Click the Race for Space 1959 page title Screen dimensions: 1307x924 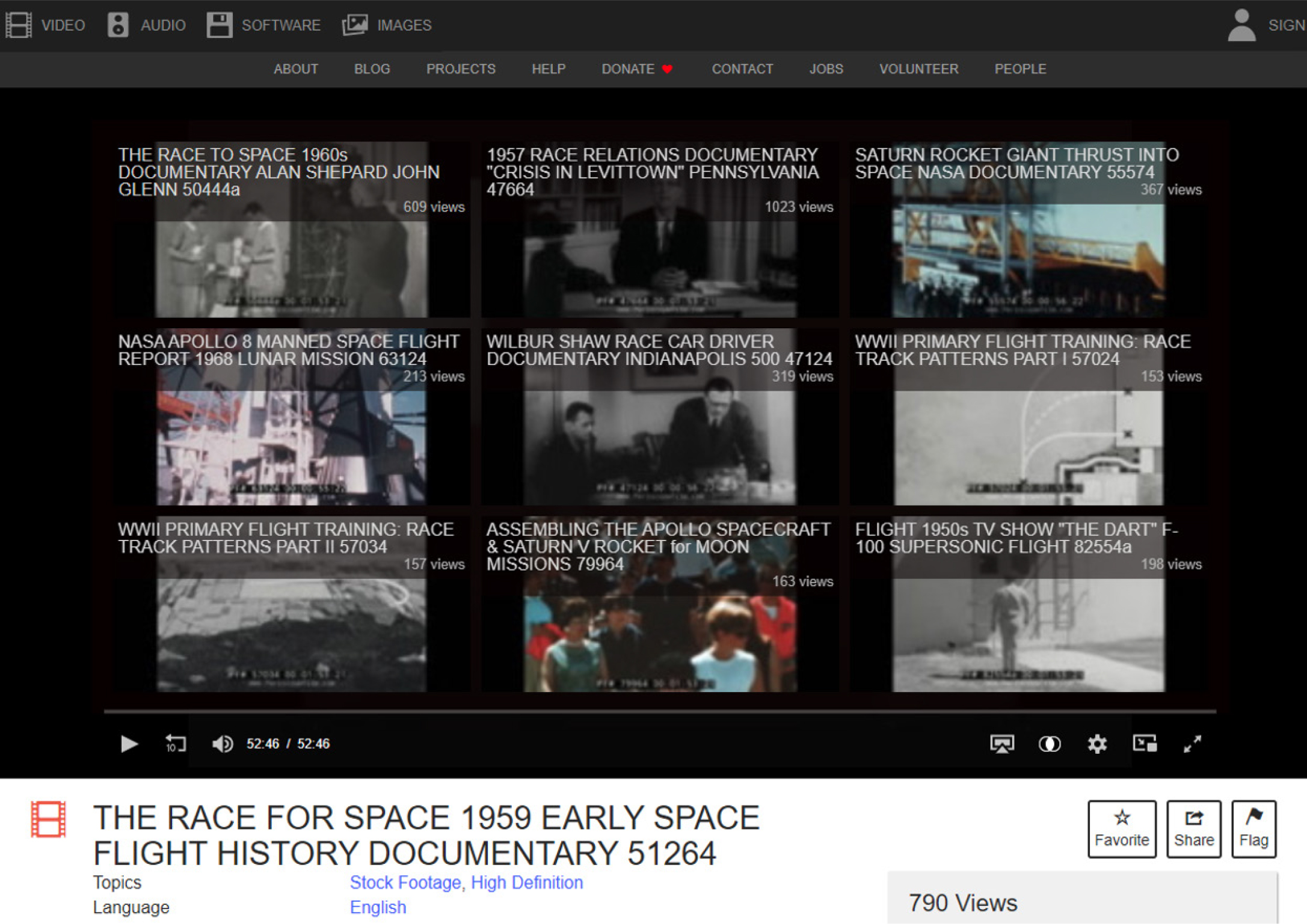coord(426,836)
